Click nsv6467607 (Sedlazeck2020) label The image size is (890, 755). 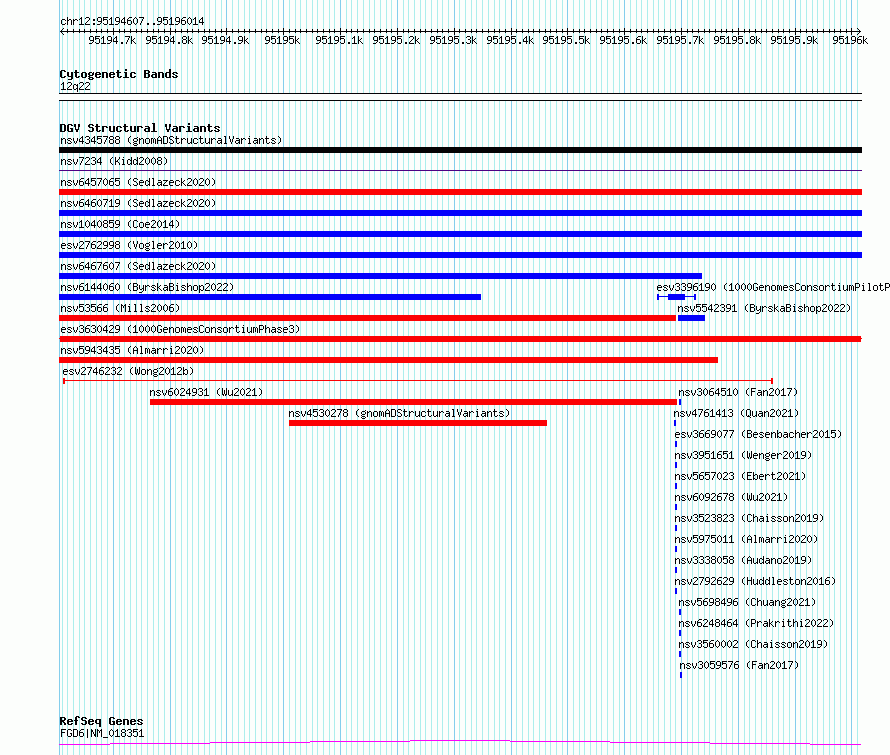point(138,266)
